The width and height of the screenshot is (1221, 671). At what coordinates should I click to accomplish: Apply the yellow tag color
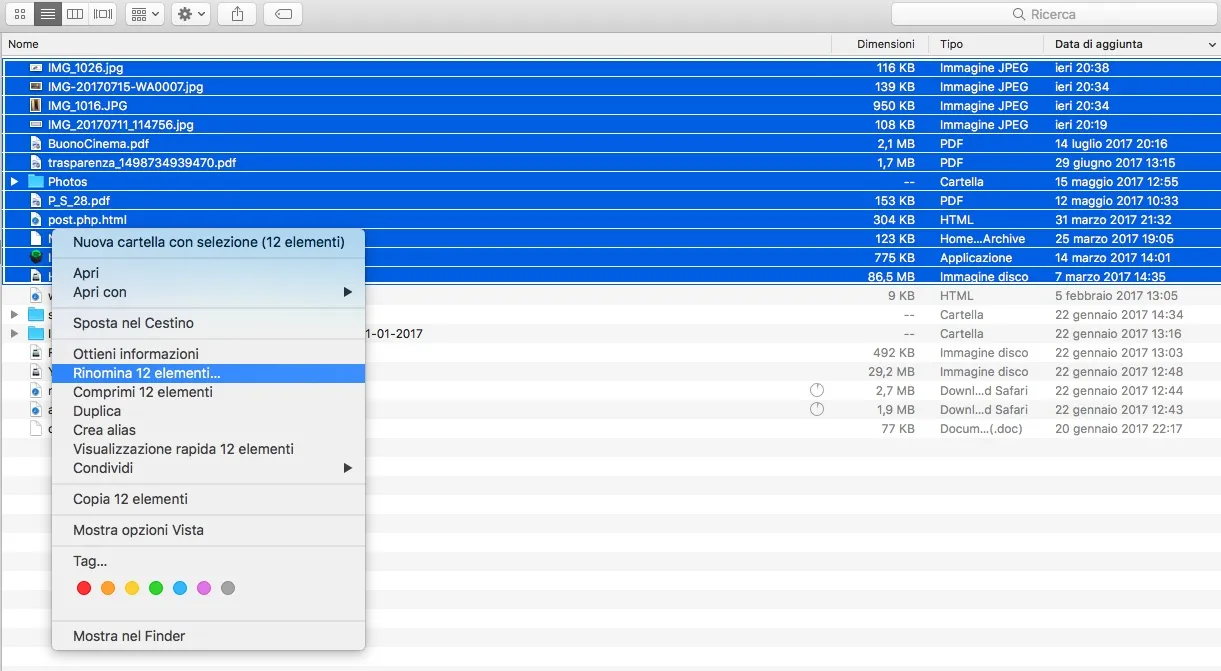click(x=132, y=588)
